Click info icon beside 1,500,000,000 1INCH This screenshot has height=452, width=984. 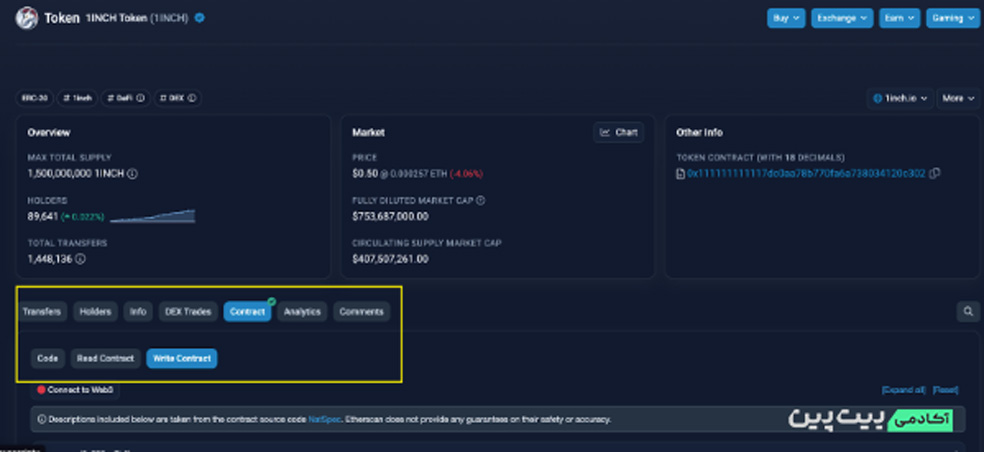(132, 174)
